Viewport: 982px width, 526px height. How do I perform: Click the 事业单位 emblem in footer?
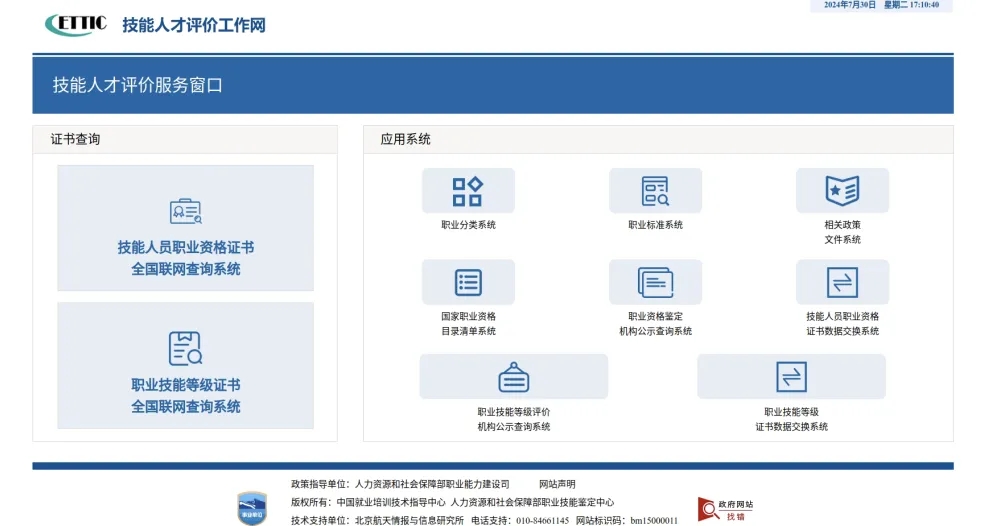point(251,508)
